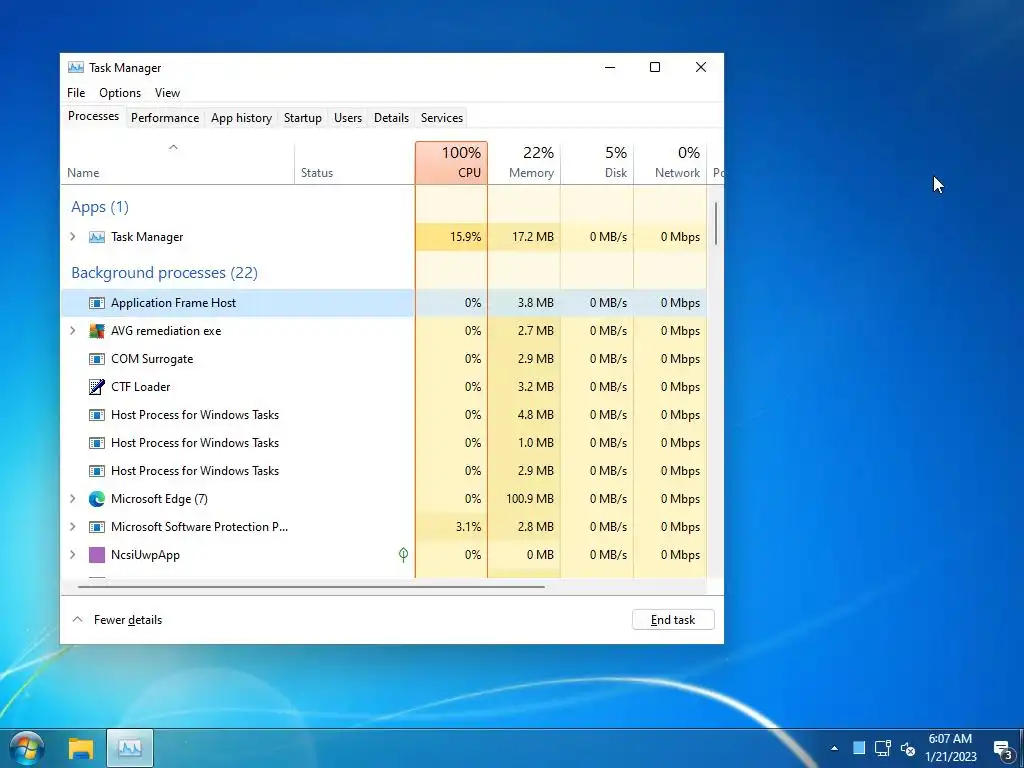This screenshot has height=768, width=1024.
Task: Open the Windows Start orb
Action: point(27,748)
